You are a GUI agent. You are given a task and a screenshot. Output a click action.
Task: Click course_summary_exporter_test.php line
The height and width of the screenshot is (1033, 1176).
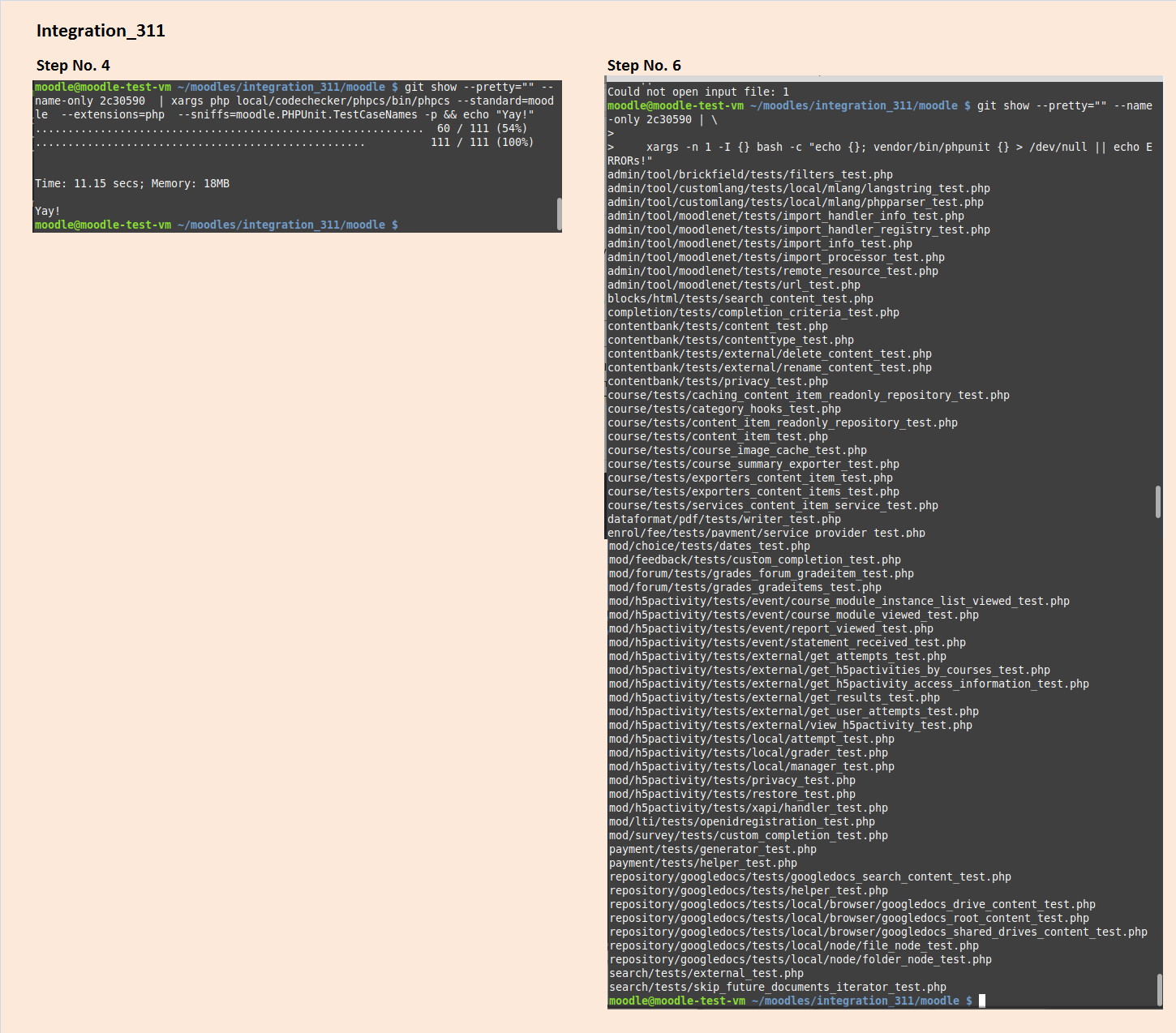pyautogui.click(x=753, y=465)
